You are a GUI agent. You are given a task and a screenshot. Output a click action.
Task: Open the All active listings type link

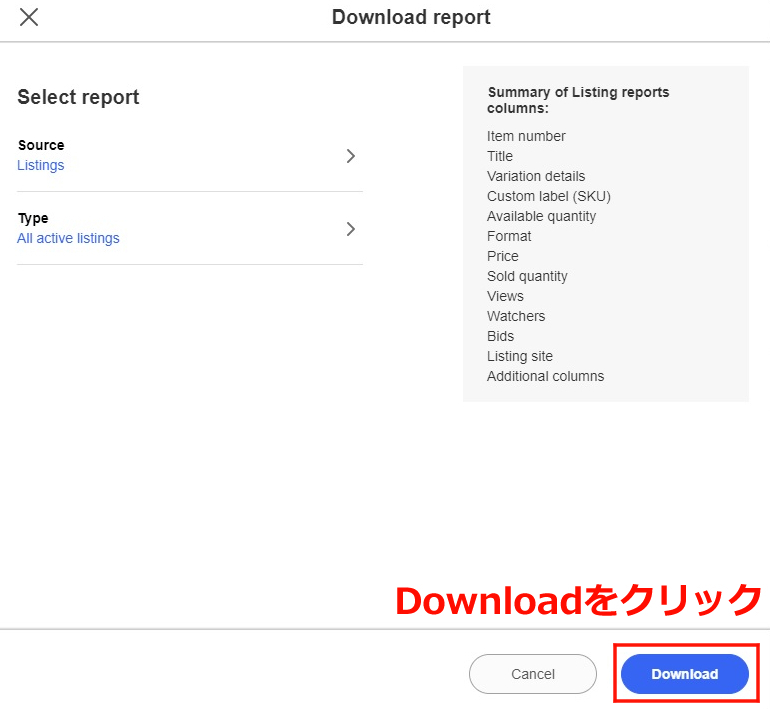tap(68, 238)
